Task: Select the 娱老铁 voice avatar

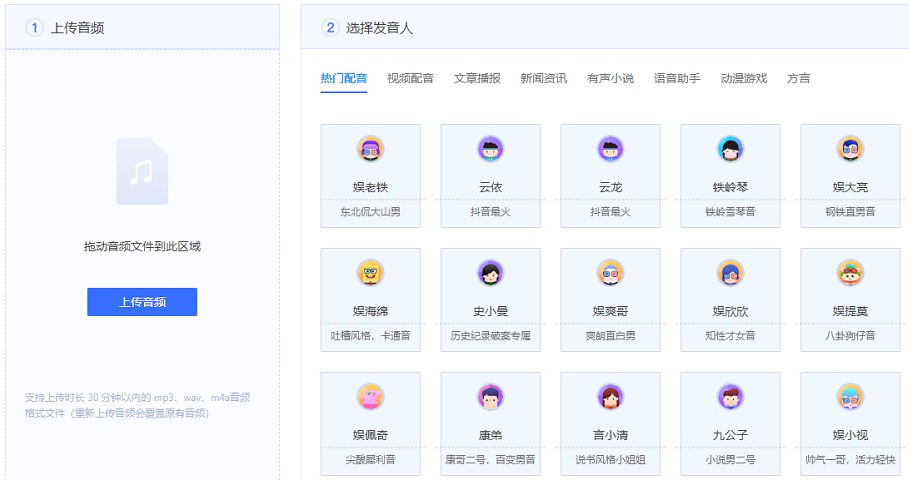Action: point(370,149)
